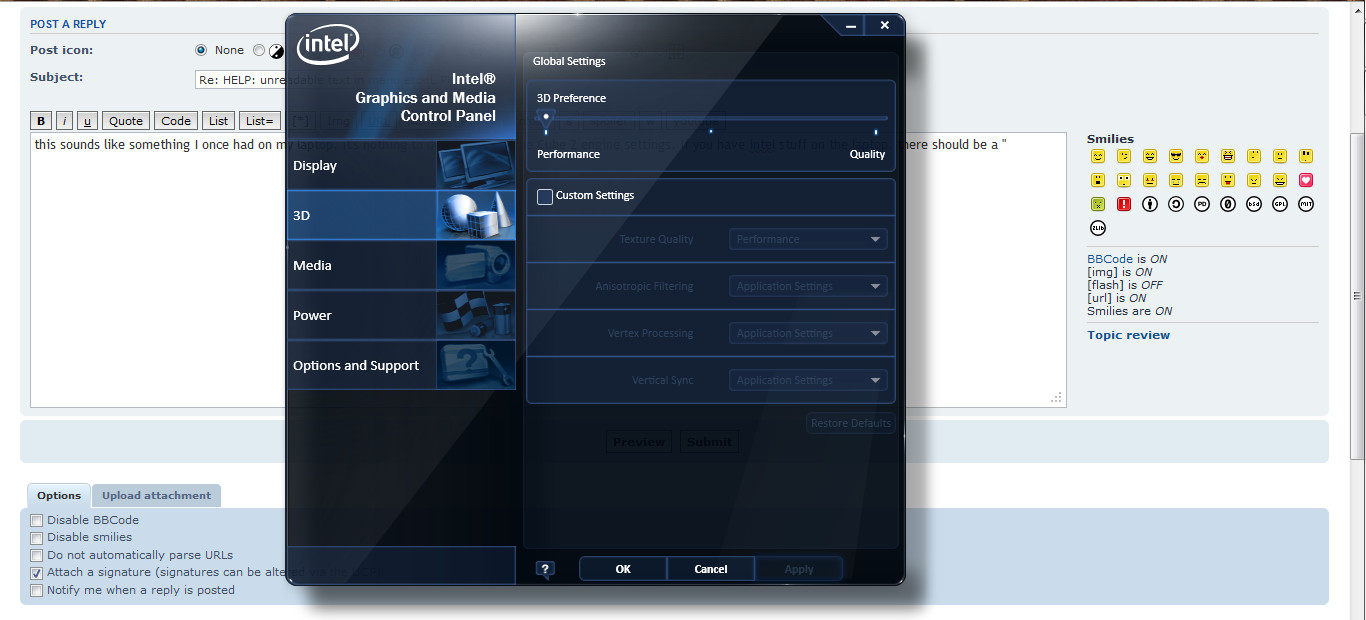
Task: Expand the Anisotropic Filtering dropdown
Action: (808, 287)
